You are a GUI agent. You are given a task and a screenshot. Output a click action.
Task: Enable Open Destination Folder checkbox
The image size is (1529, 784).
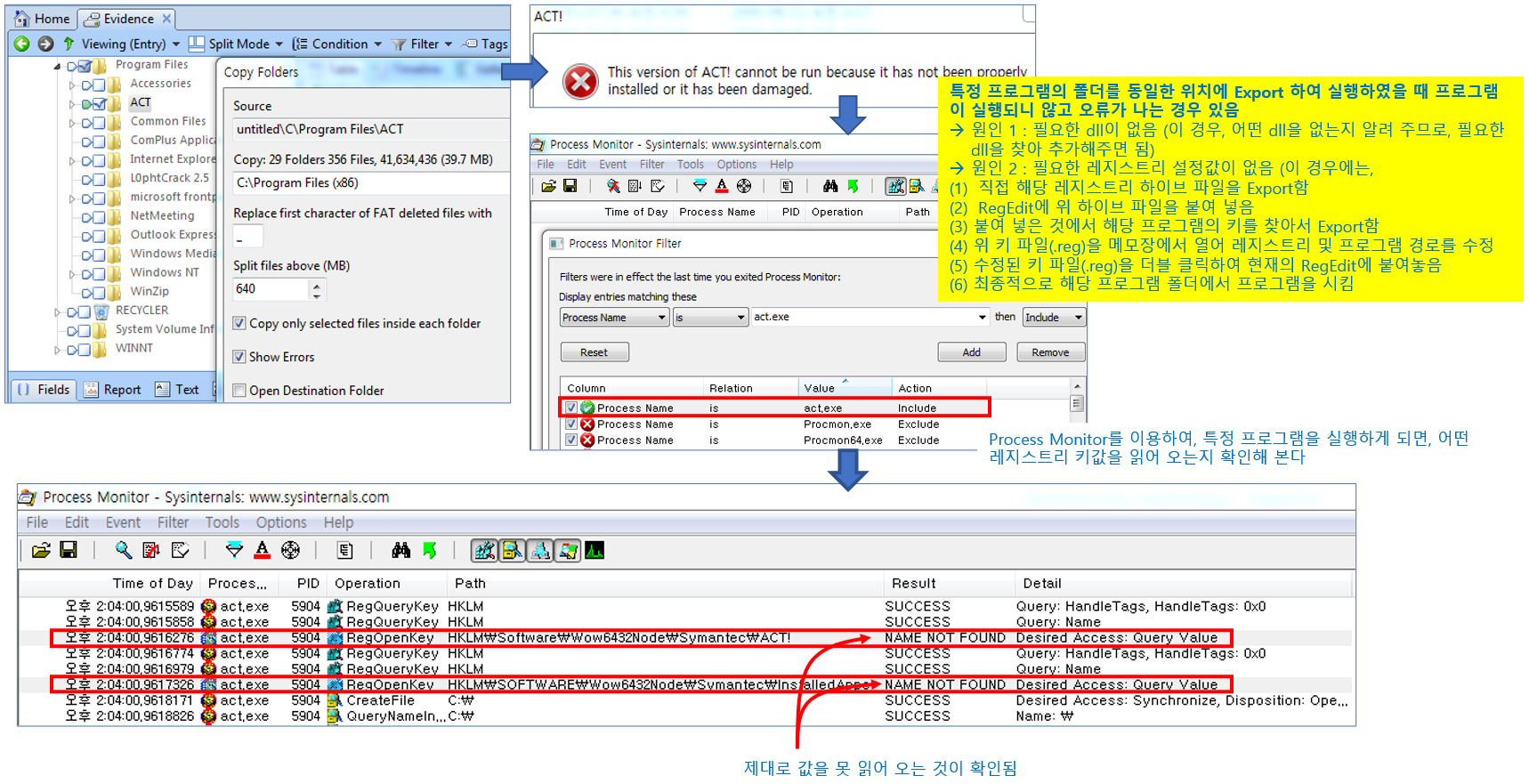(239, 391)
